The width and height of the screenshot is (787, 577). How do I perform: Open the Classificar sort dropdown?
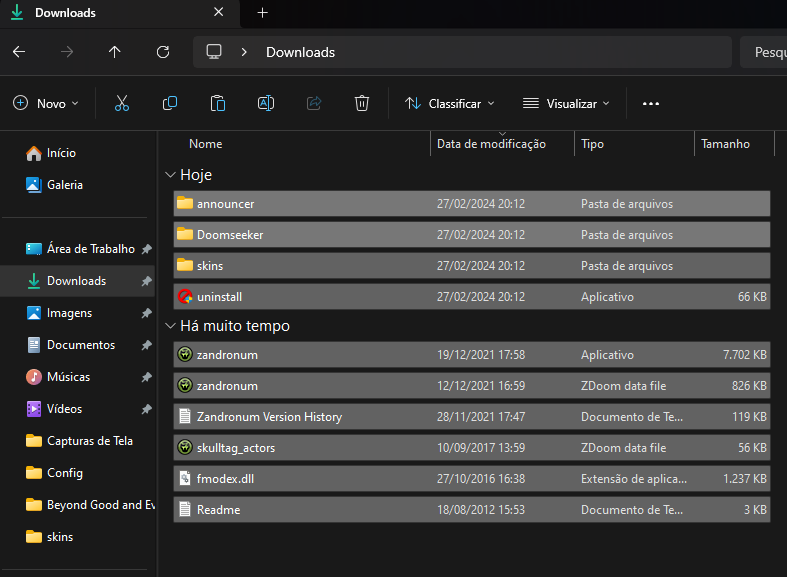tap(450, 103)
